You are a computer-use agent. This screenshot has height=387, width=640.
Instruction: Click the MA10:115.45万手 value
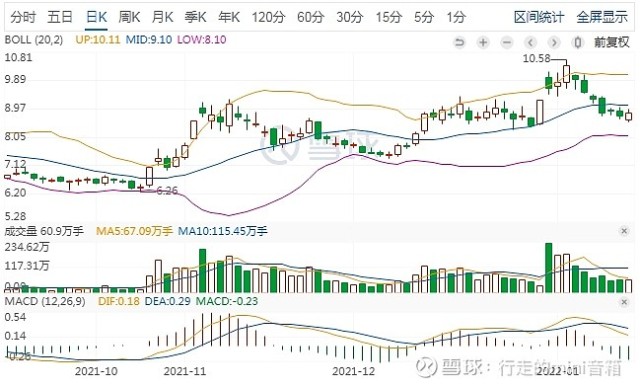pyautogui.click(x=223, y=231)
